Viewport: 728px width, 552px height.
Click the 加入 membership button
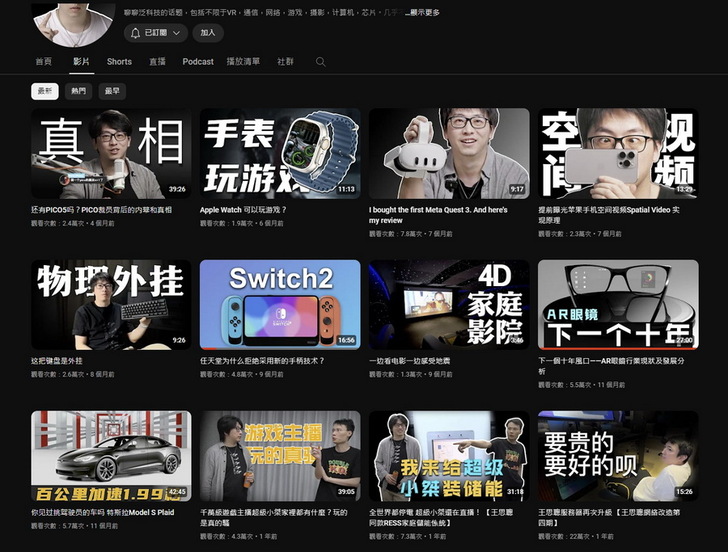pyautogui.click(x=208, y=33)
